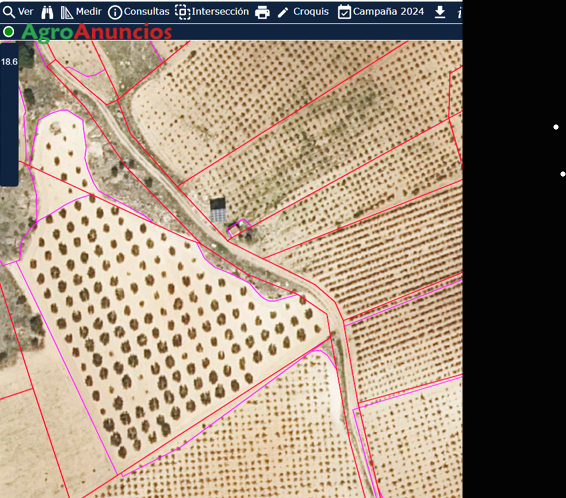This screenshot has width=566, height=498.
Task: Click the binoculars search icon
Action: pyautogui.click(x=47, y=12)
